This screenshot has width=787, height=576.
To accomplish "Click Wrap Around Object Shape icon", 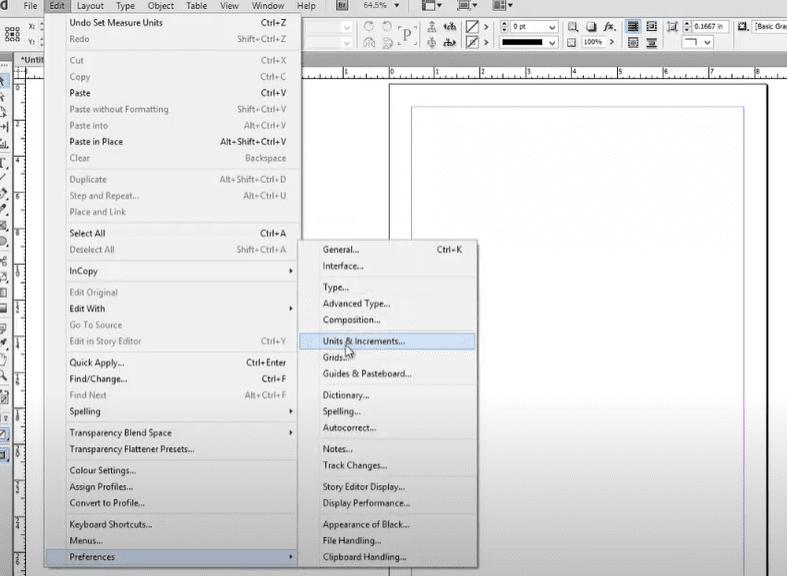I will point(633,43).
